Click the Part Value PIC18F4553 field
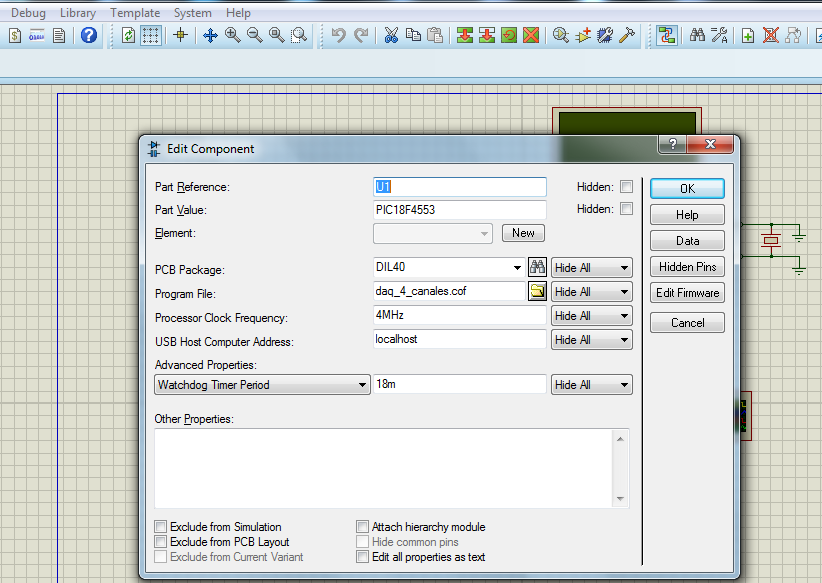 [x=460, y=210]
